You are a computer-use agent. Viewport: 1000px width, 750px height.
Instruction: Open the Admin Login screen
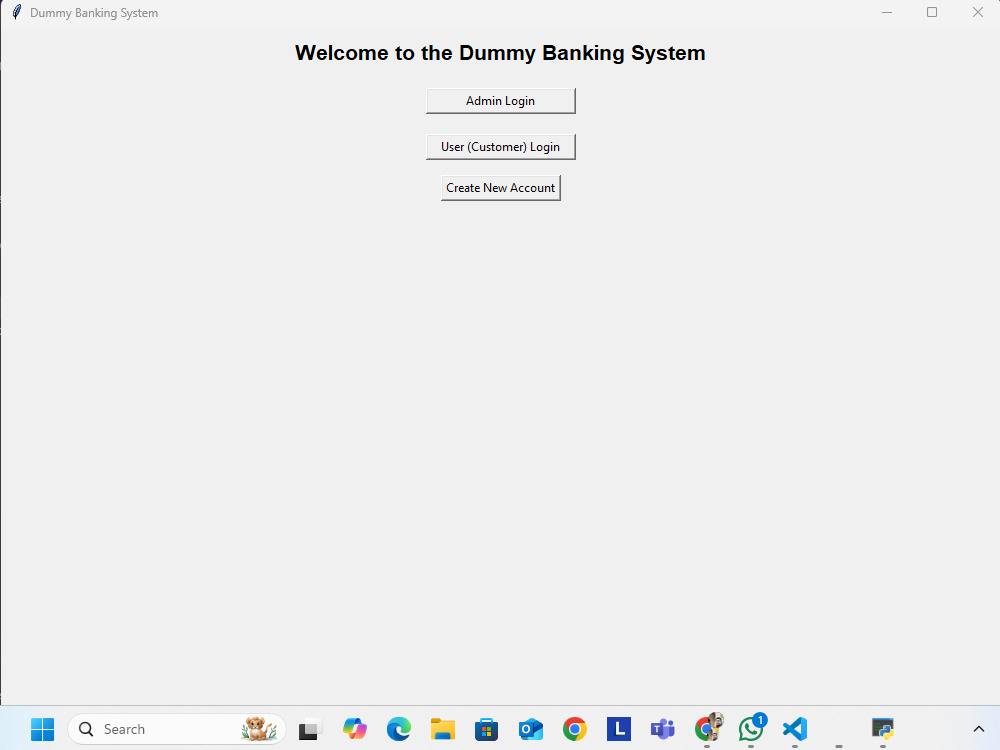501,101
